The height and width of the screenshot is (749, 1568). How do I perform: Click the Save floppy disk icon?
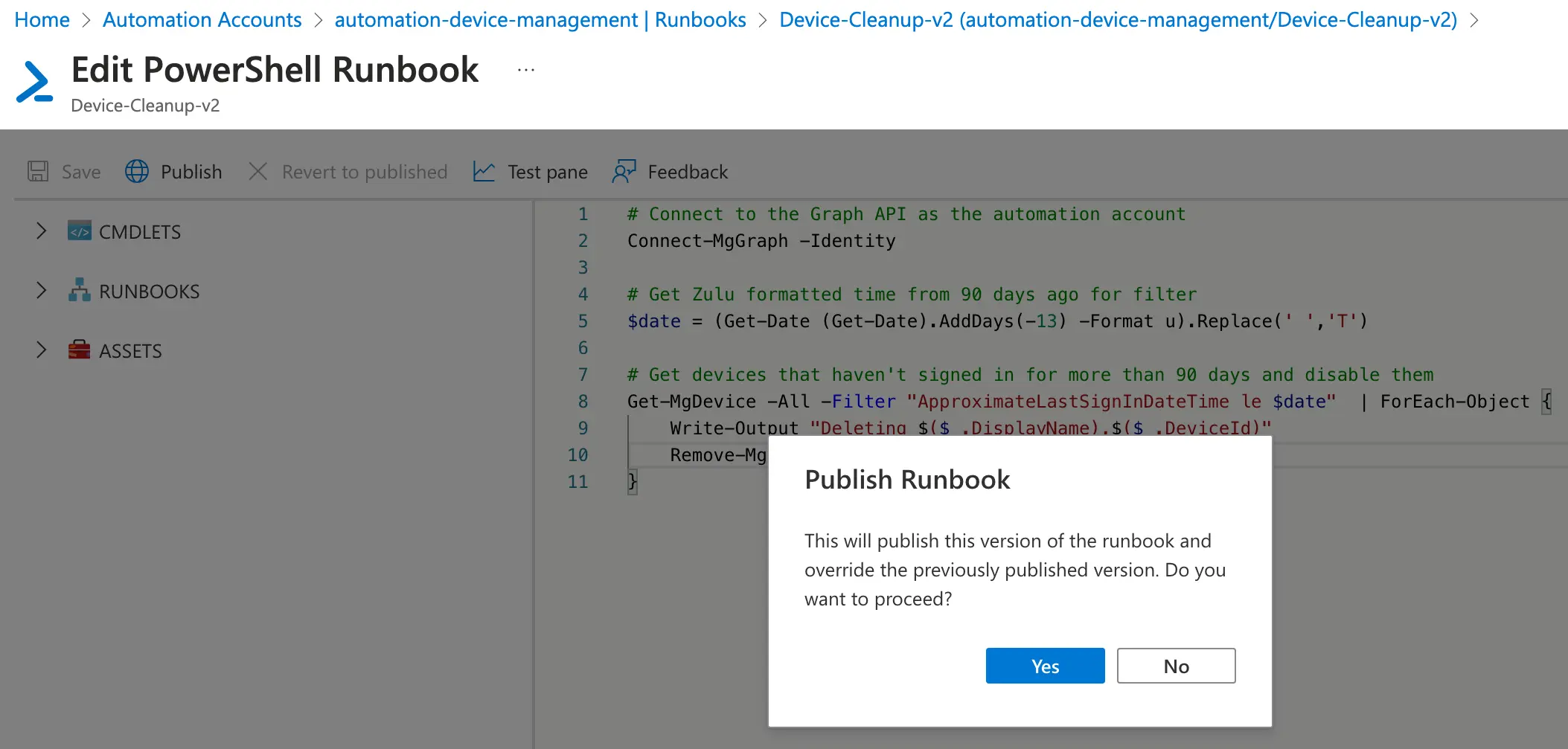pos(38,172)
